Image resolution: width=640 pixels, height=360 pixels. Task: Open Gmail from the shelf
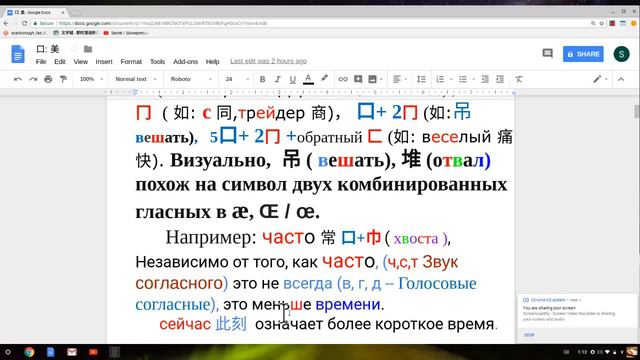pyautogui.click(x=72, y=352)
